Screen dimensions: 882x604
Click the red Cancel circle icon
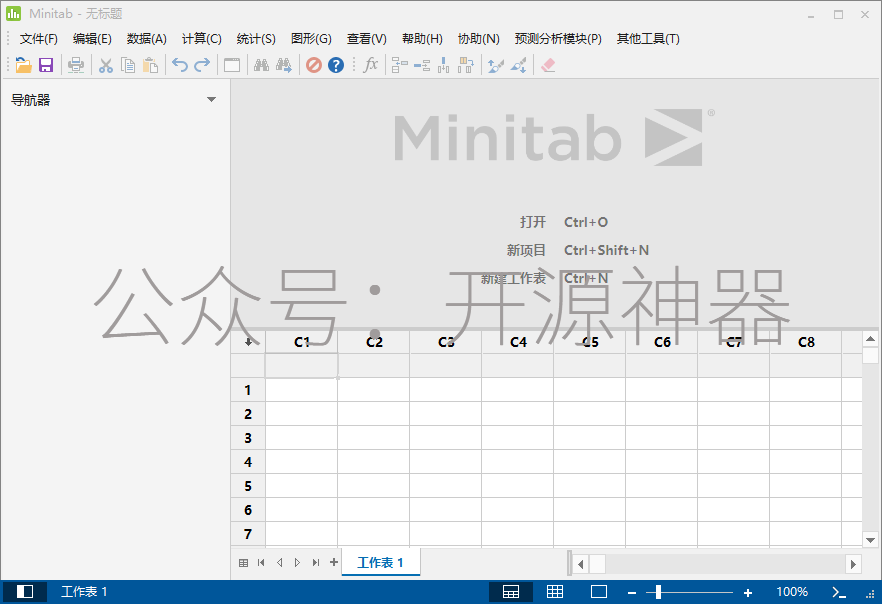(x=314, y=65)
